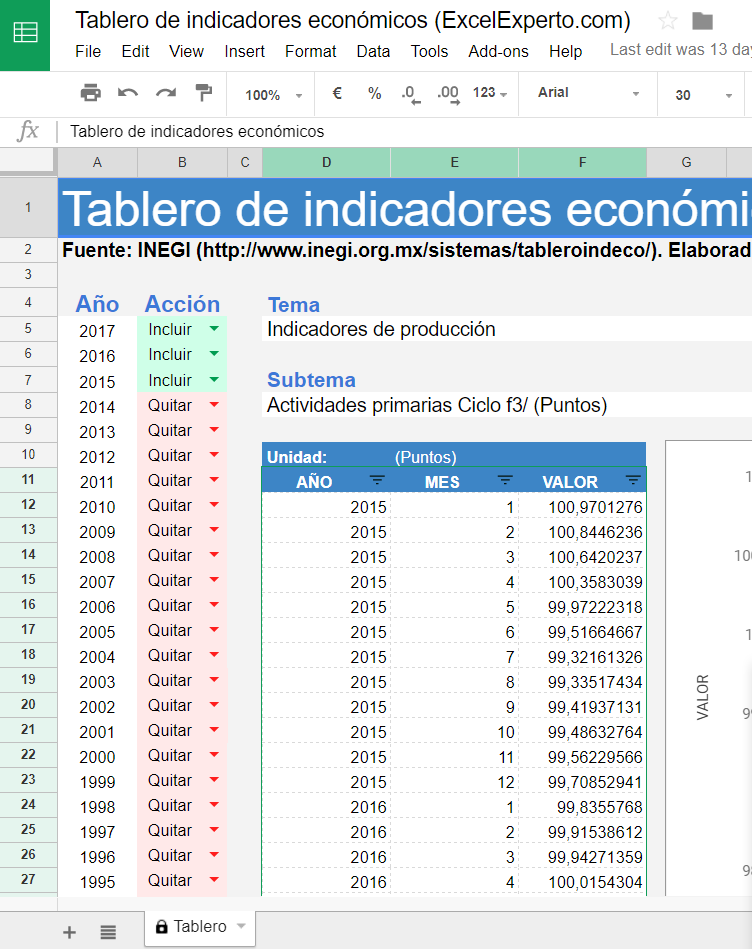Open the Insert menu

[244, 51]
